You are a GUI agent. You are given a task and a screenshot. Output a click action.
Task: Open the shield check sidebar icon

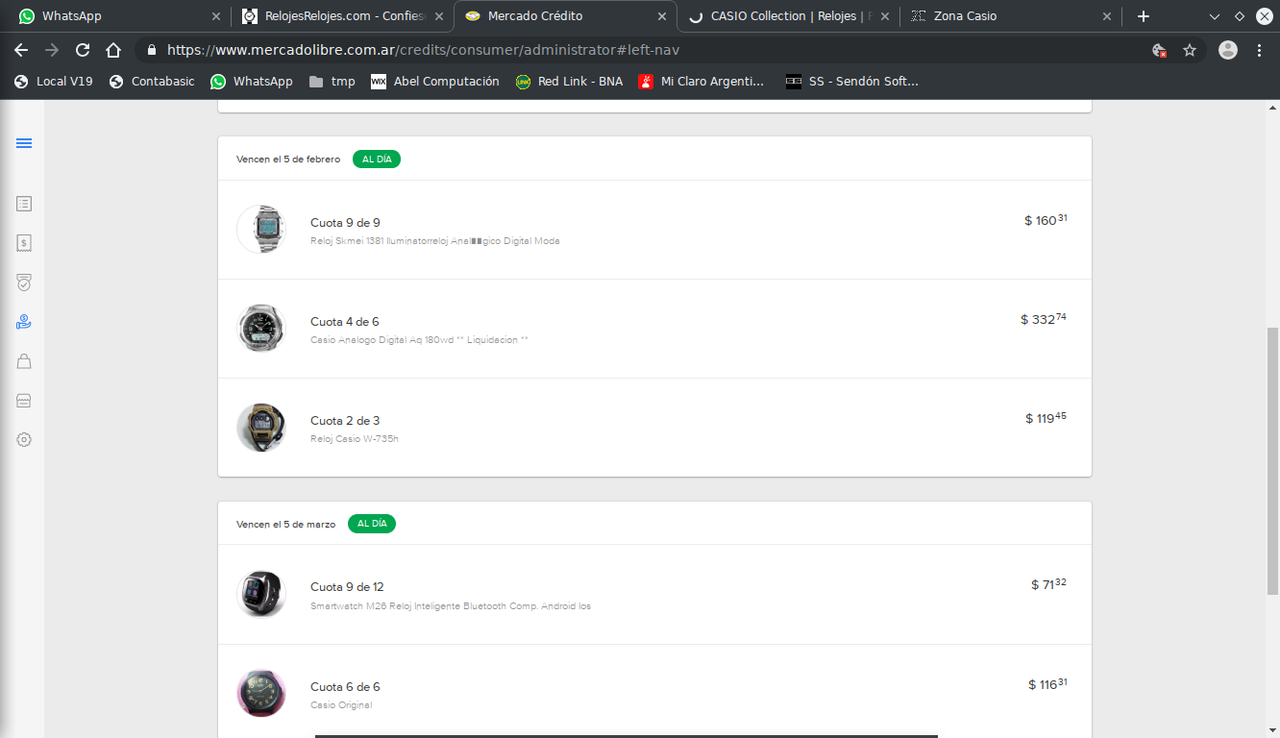(24, 283)
